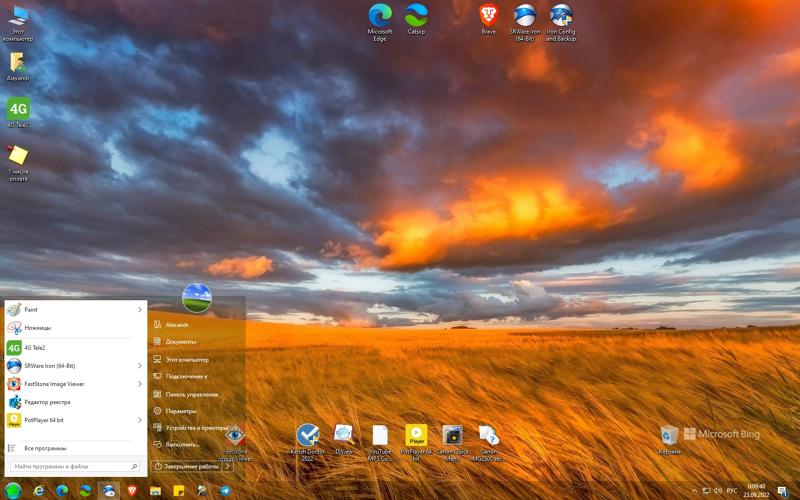Expand shutdown options arrow next to Завершение работы
The width and height of the screenshot is (800, 500).
[x=228, y=466]
